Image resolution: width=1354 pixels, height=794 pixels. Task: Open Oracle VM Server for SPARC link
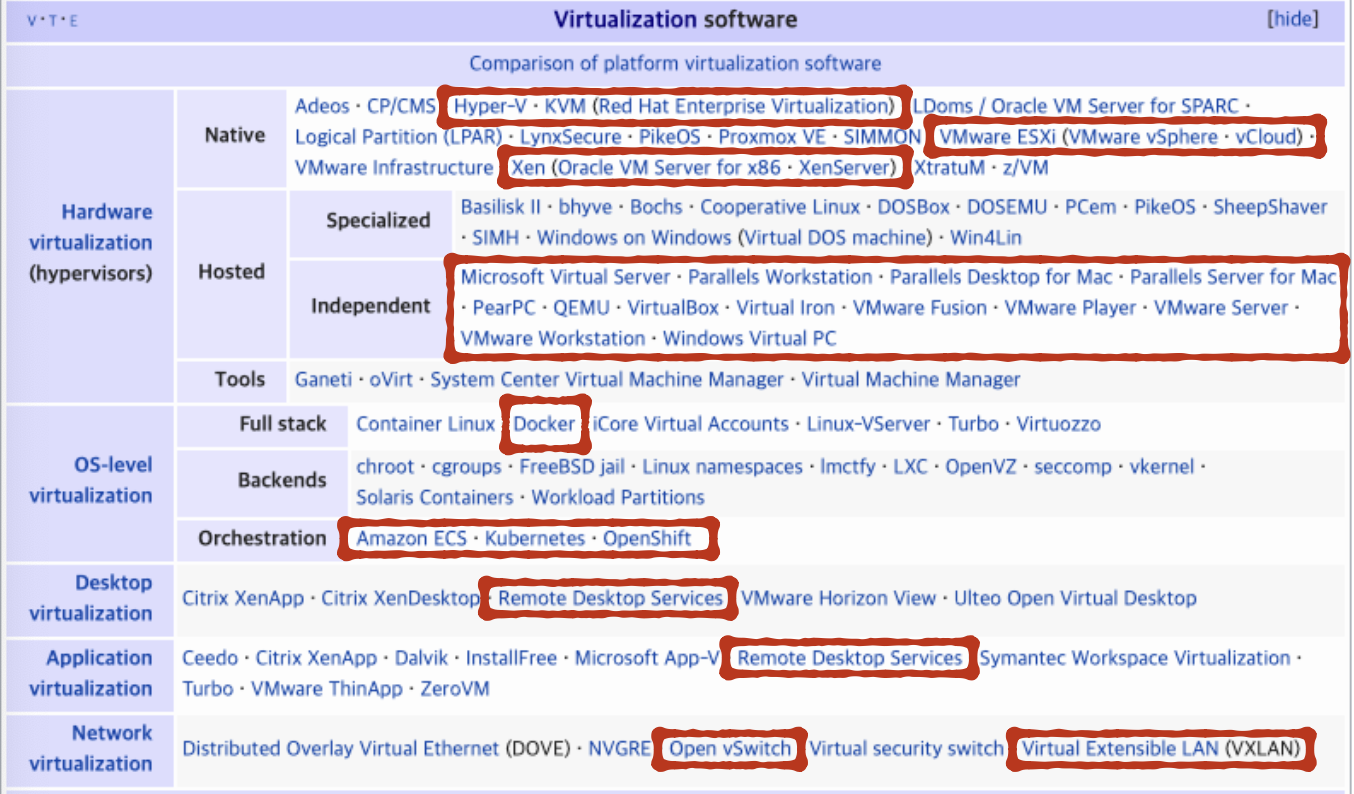[1115, 106]
